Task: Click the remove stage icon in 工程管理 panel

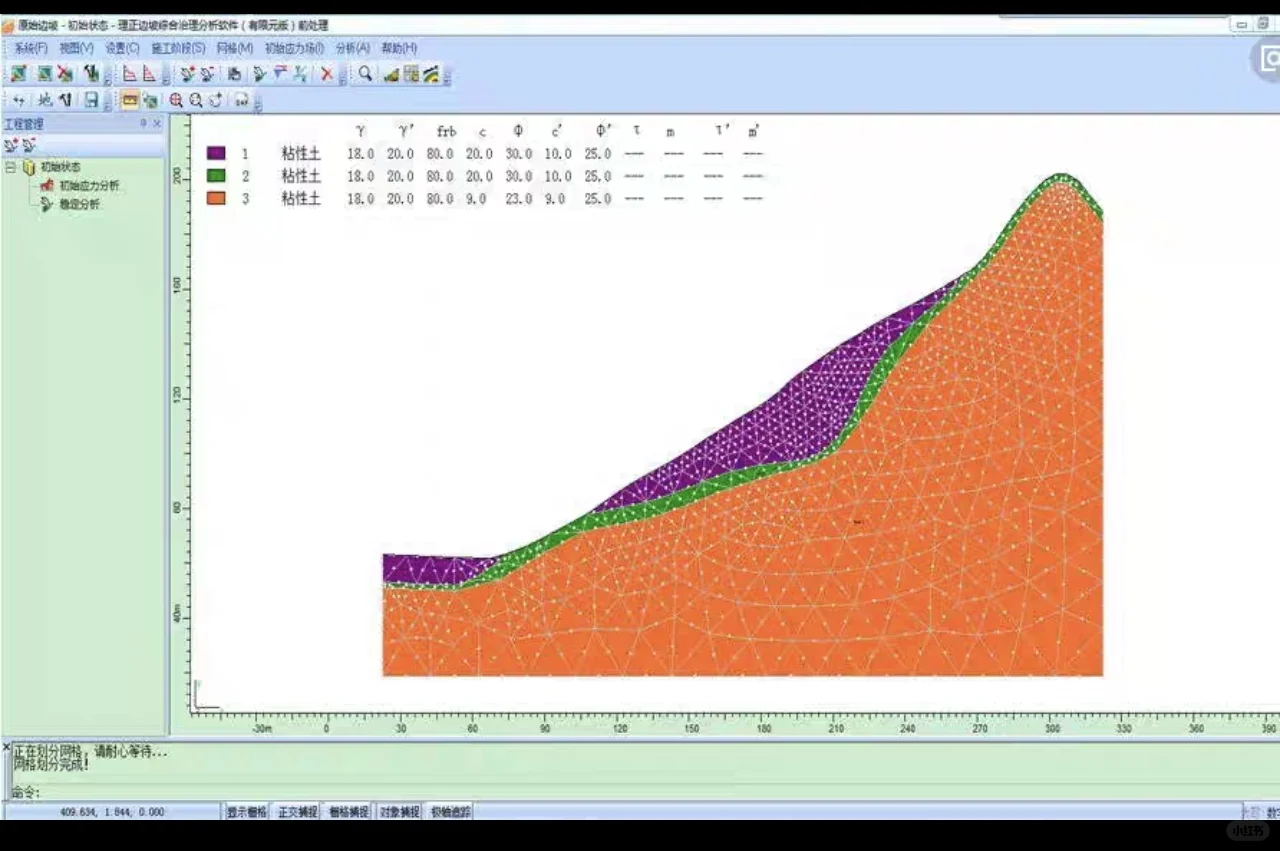Action: (29, 145)
